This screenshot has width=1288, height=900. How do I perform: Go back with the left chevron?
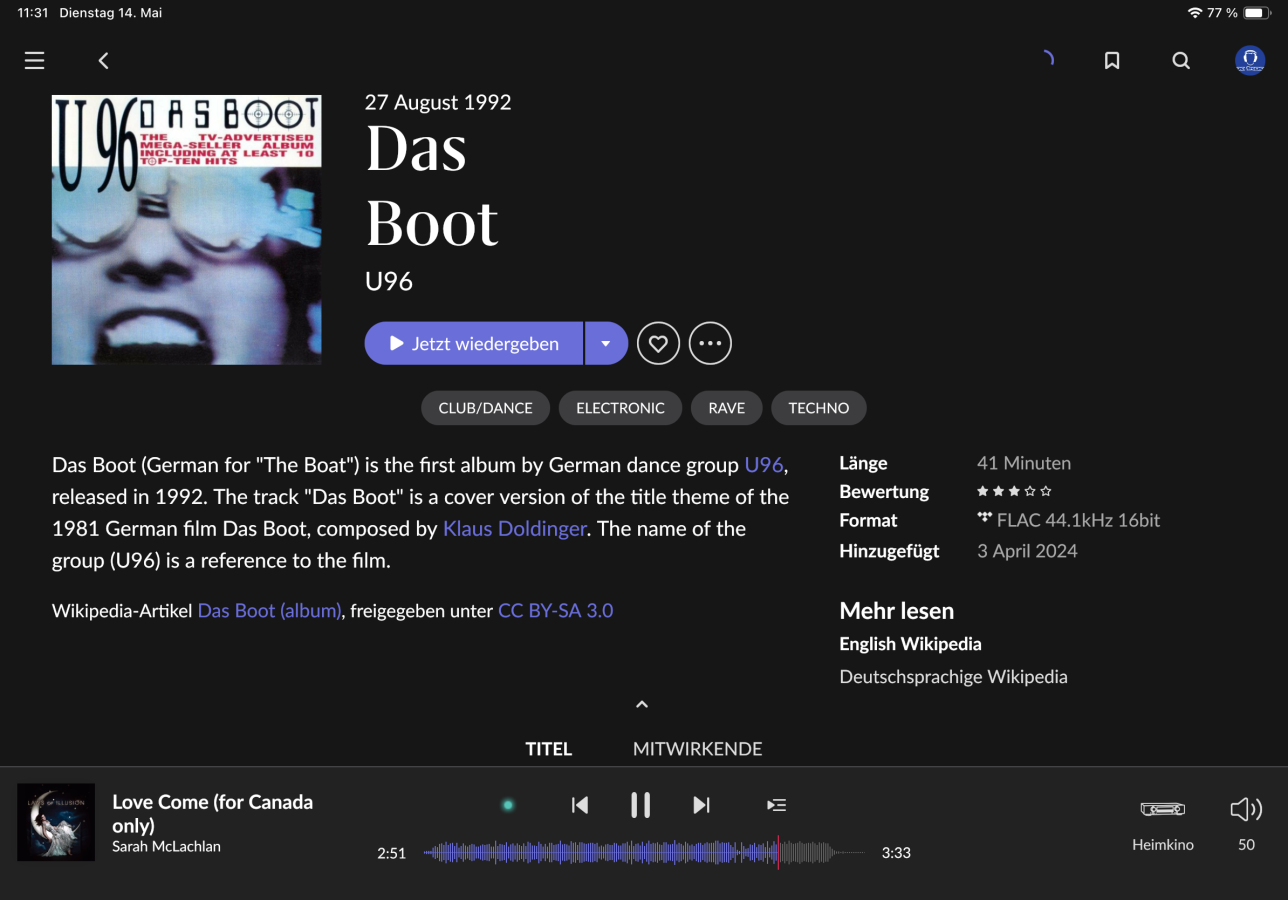[x=103, y=61]
